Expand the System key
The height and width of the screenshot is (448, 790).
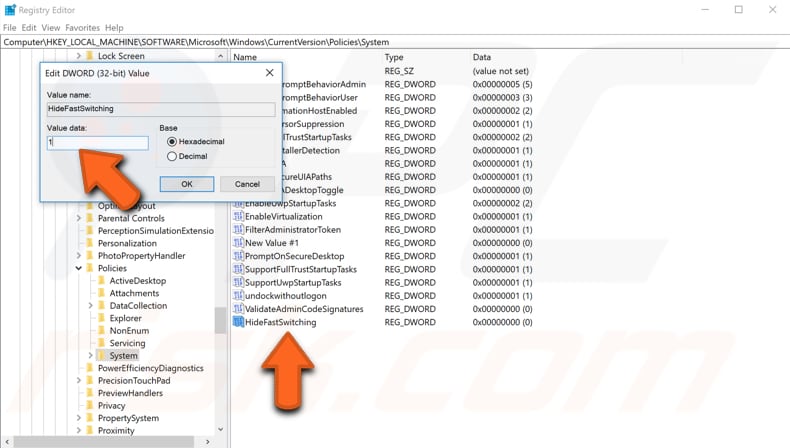pyautogui.click(x=90, y=355)
